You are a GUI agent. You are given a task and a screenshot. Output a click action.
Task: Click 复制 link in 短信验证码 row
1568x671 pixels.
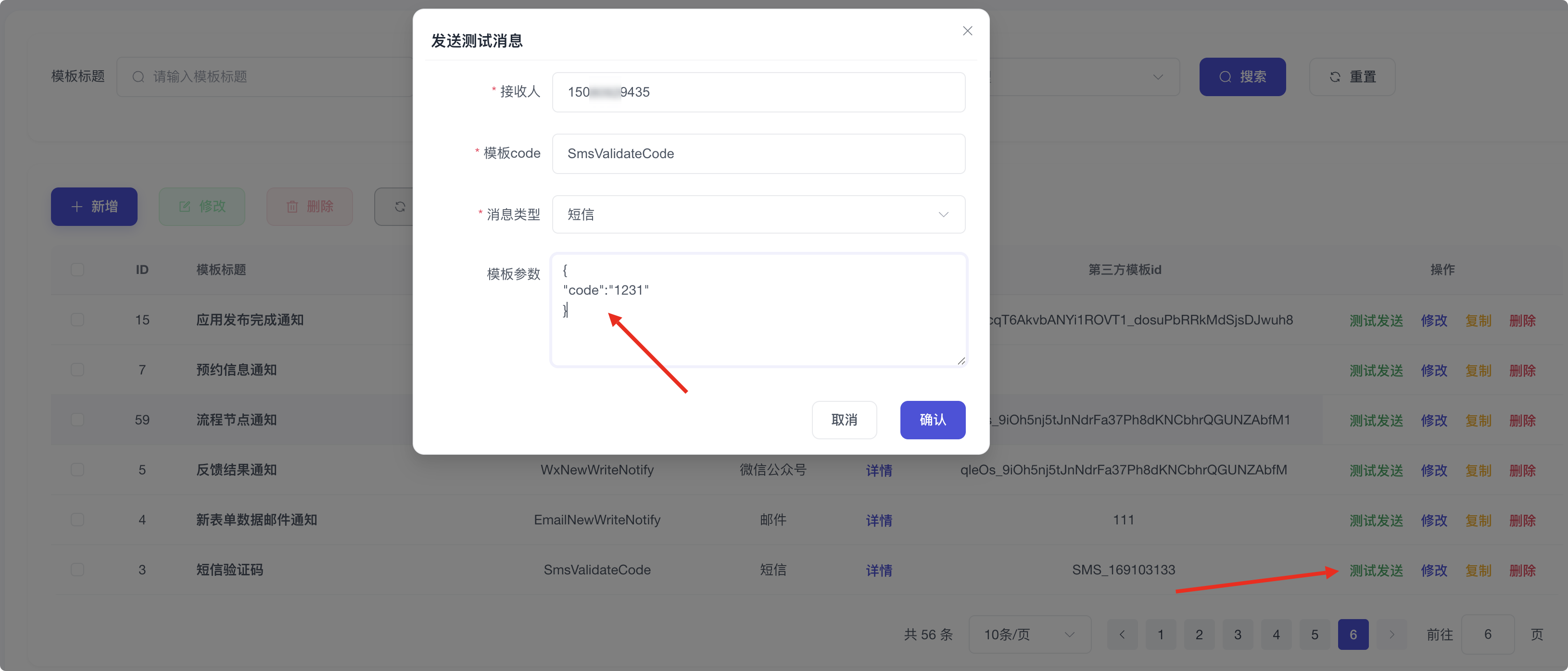pos(1478,570)
